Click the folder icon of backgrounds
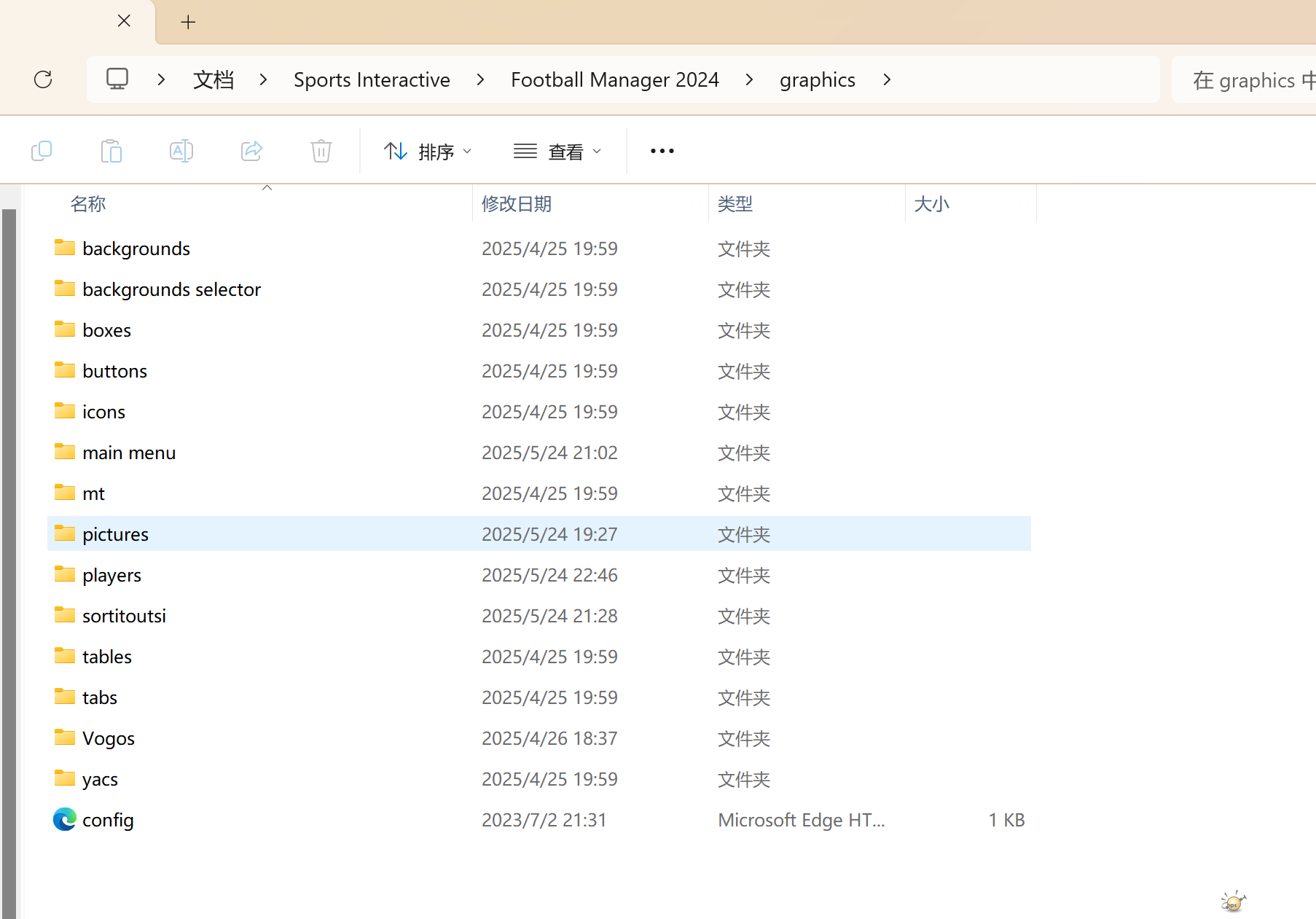Screen dimensions: 1316x919 (x=65, y=248)
